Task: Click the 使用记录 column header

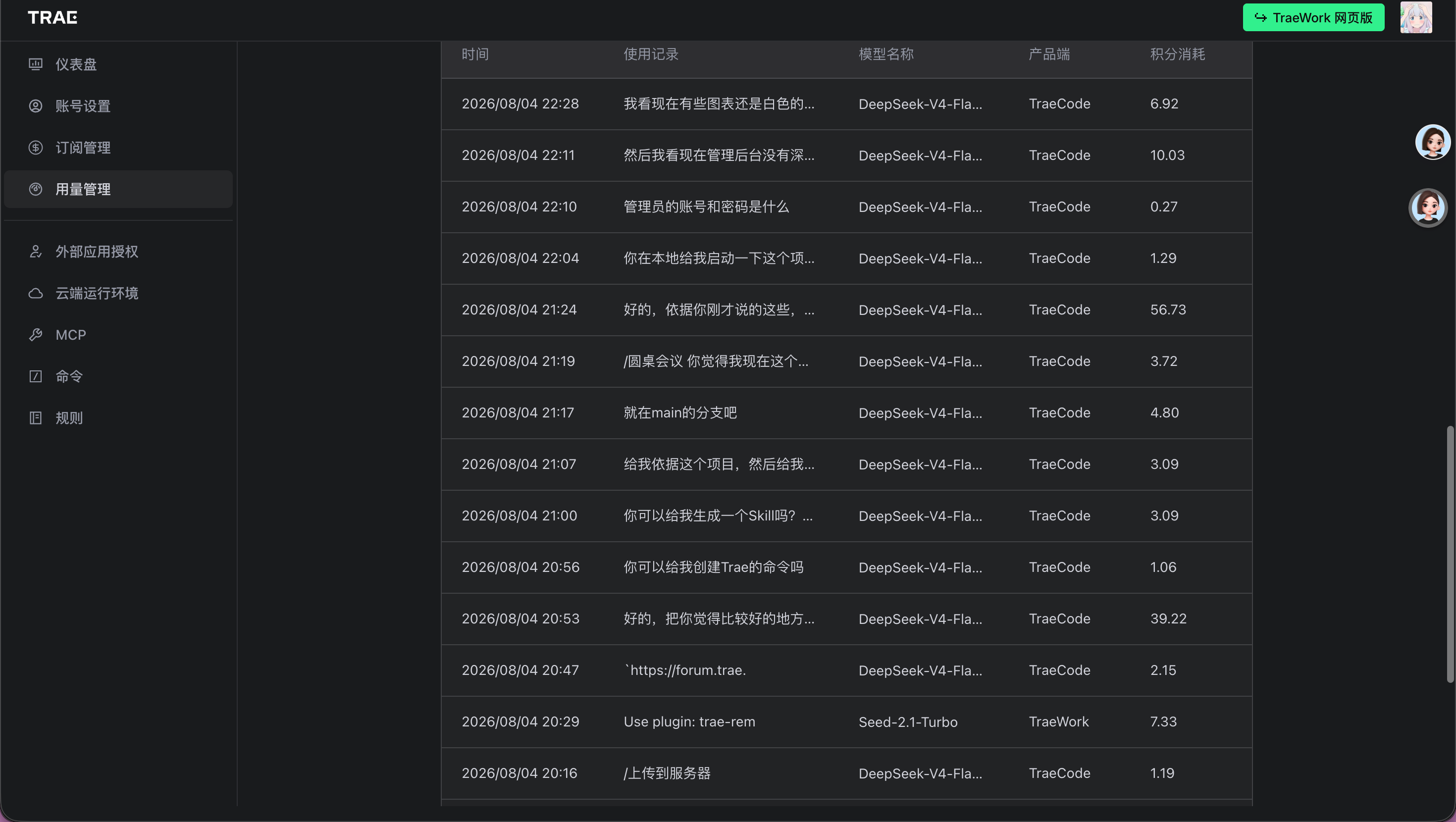Action: tap(651, 54)
